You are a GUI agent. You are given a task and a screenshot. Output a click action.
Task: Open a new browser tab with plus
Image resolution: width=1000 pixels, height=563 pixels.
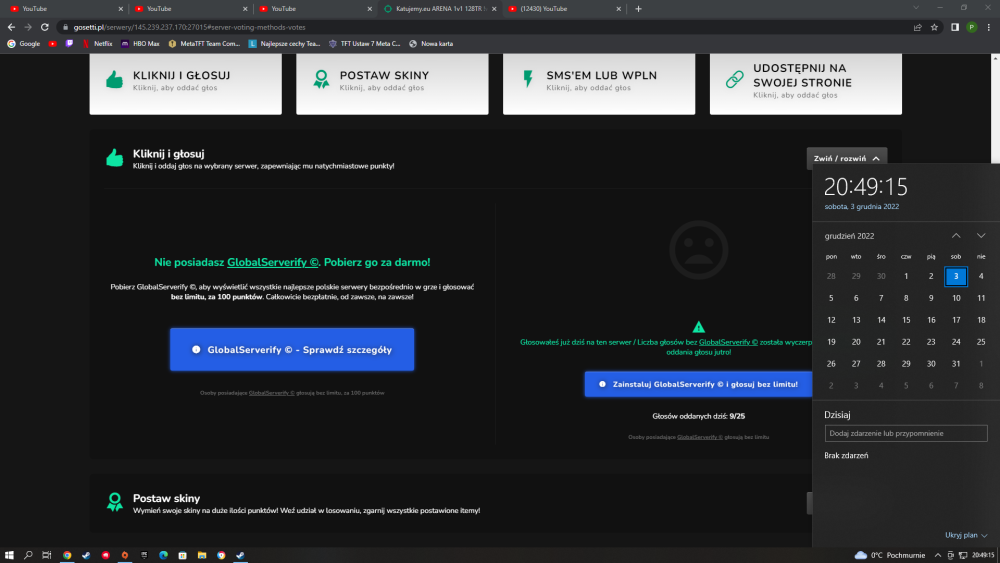[638, 9]
